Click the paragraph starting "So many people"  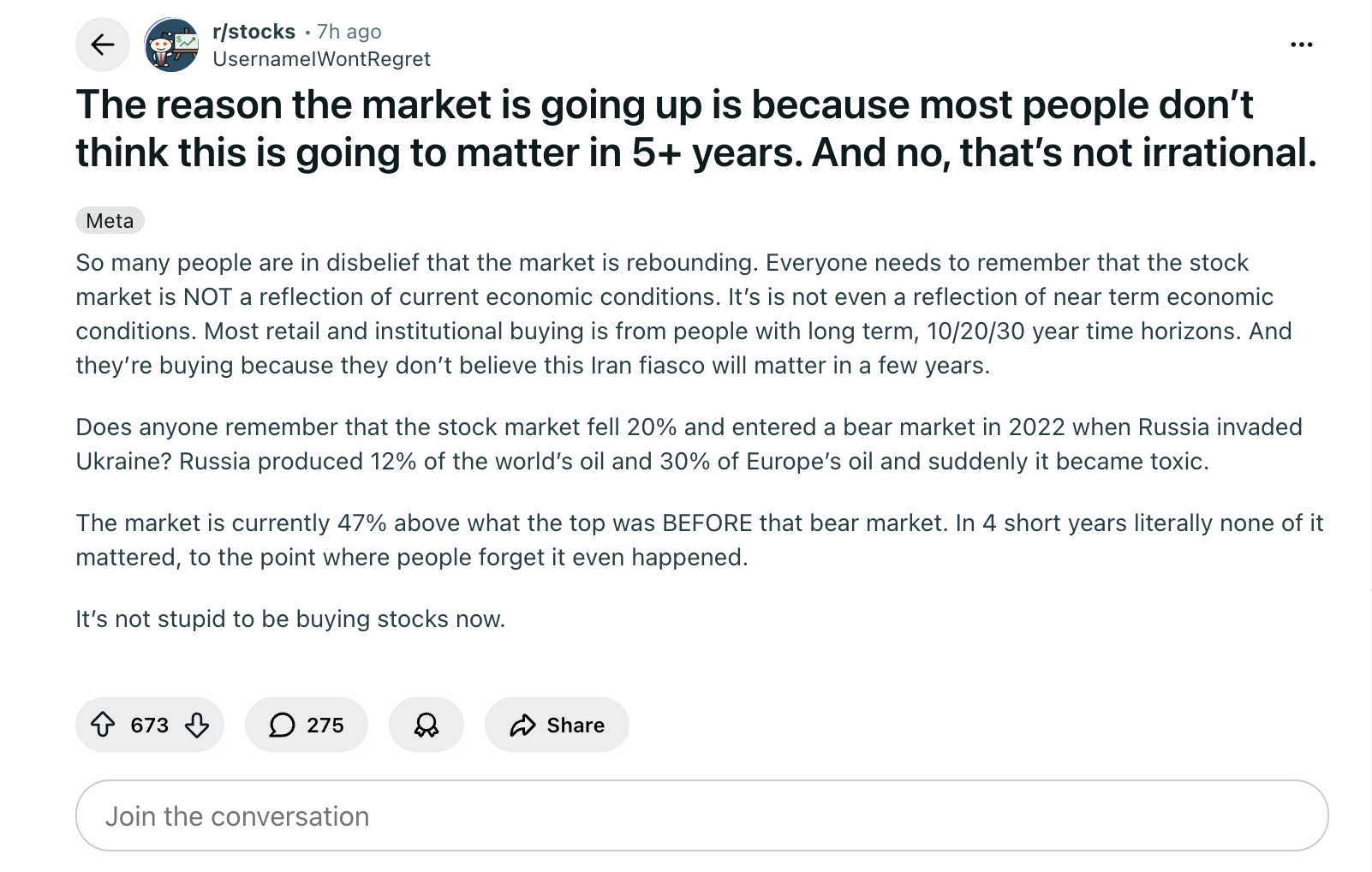(683, 314)
